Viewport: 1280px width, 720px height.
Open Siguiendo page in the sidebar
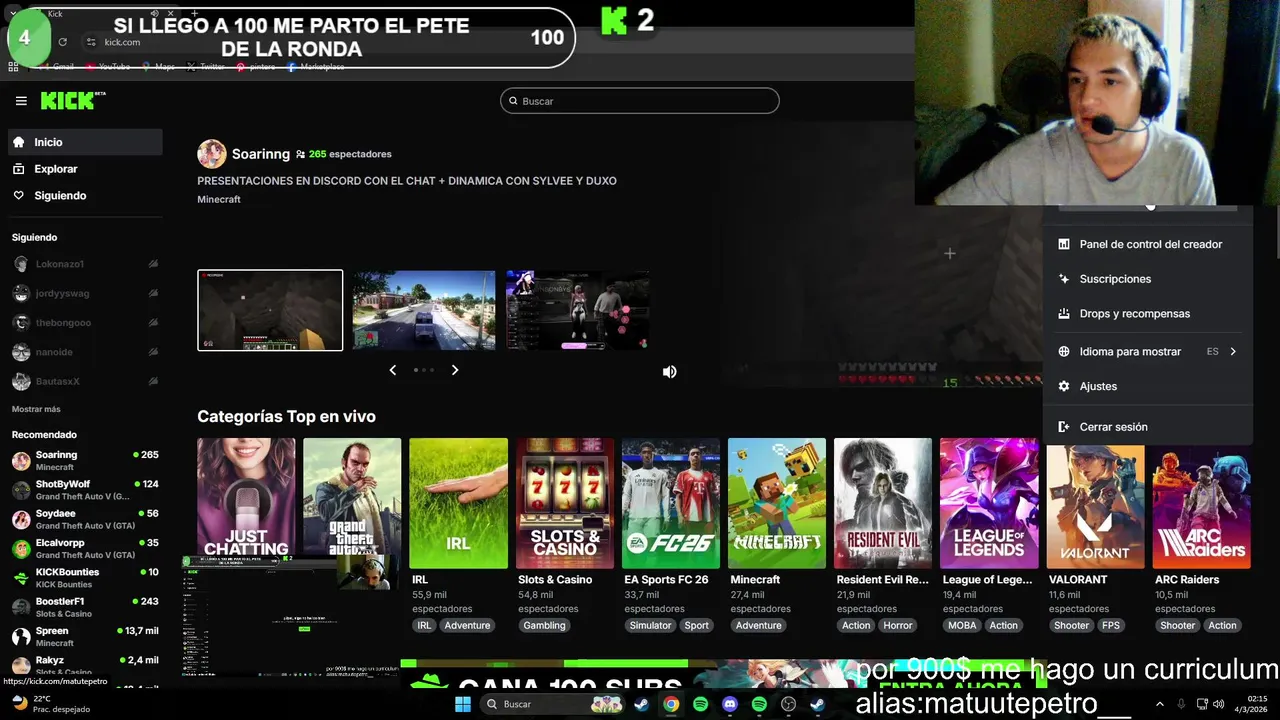click(85, 196)
